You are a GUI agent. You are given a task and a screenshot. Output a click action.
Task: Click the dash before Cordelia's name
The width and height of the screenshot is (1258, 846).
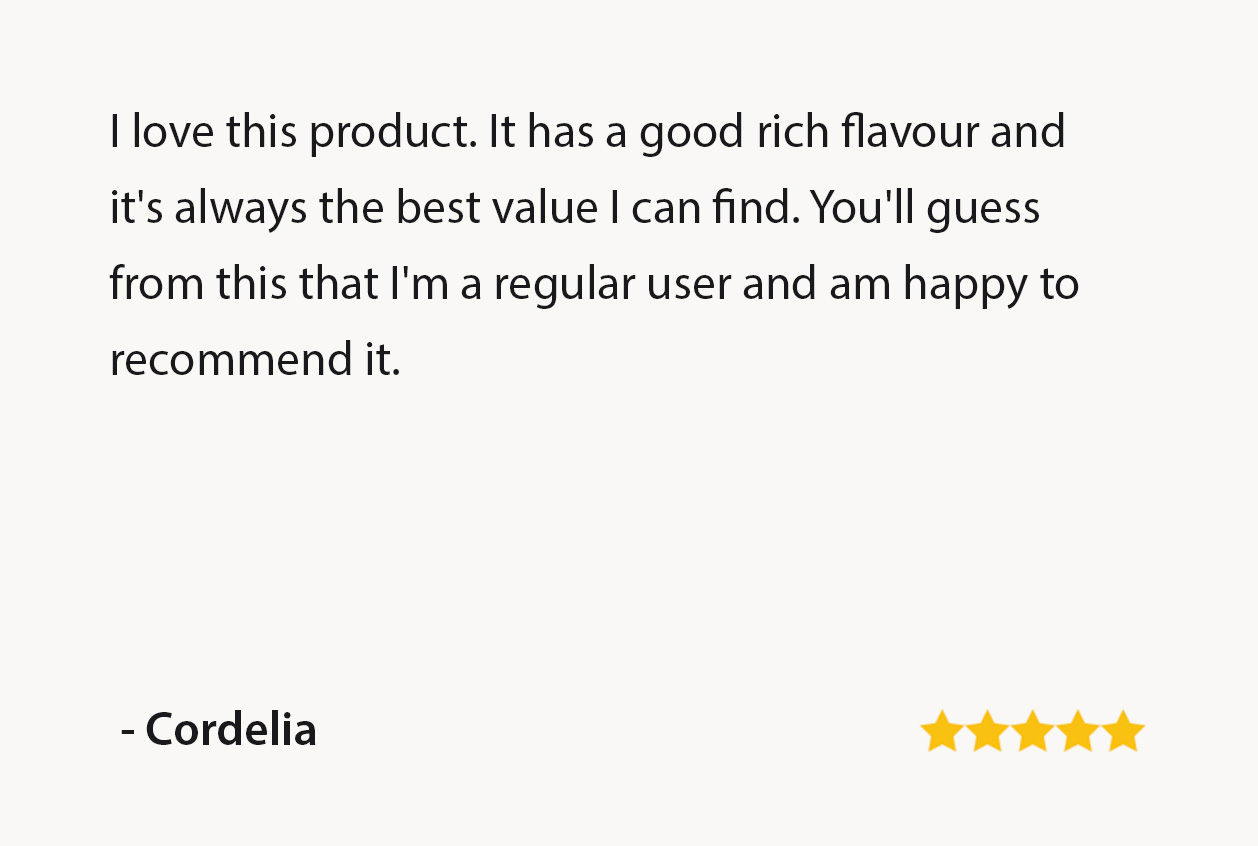(128, 732)
